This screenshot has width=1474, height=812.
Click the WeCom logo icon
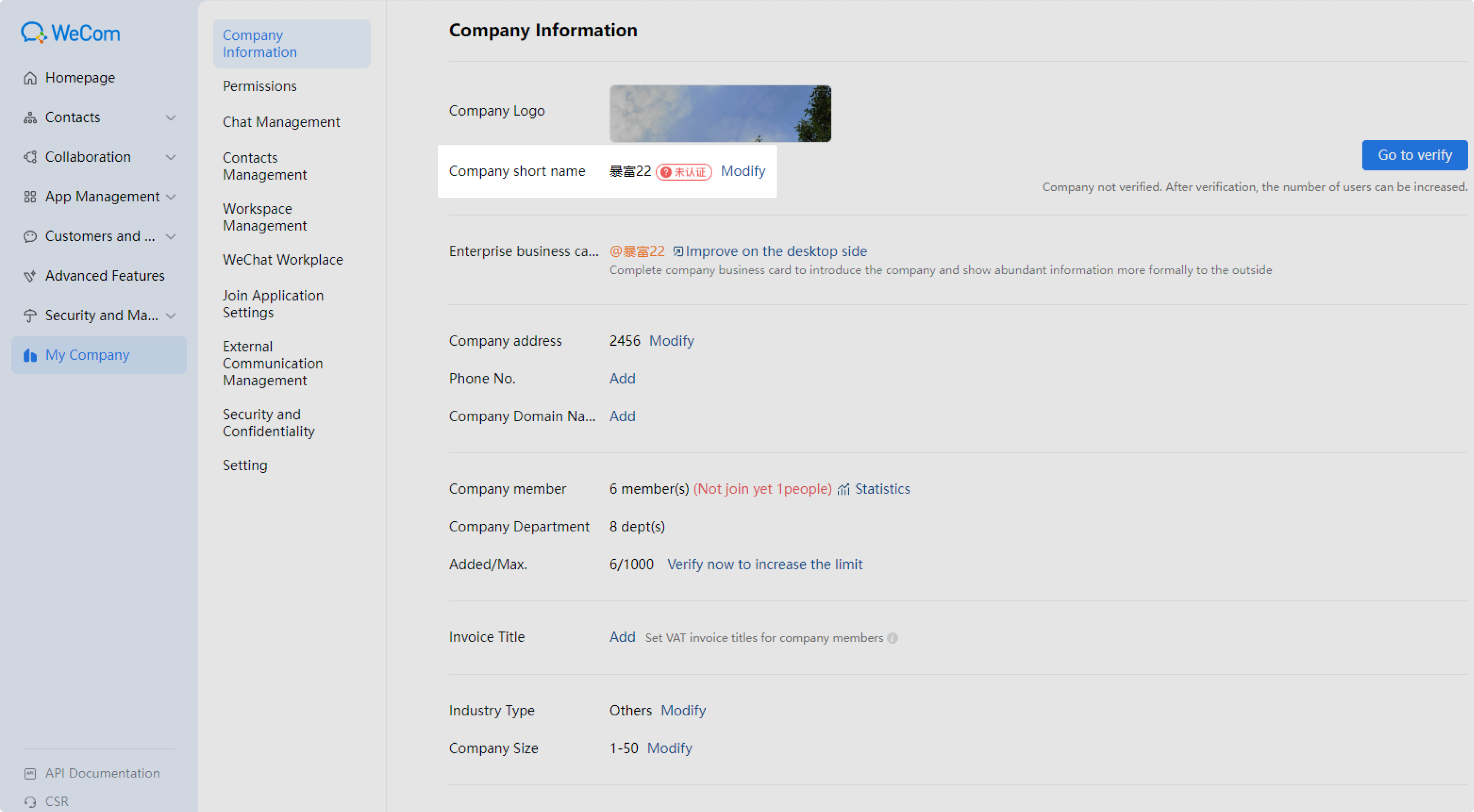click(33, 33)
